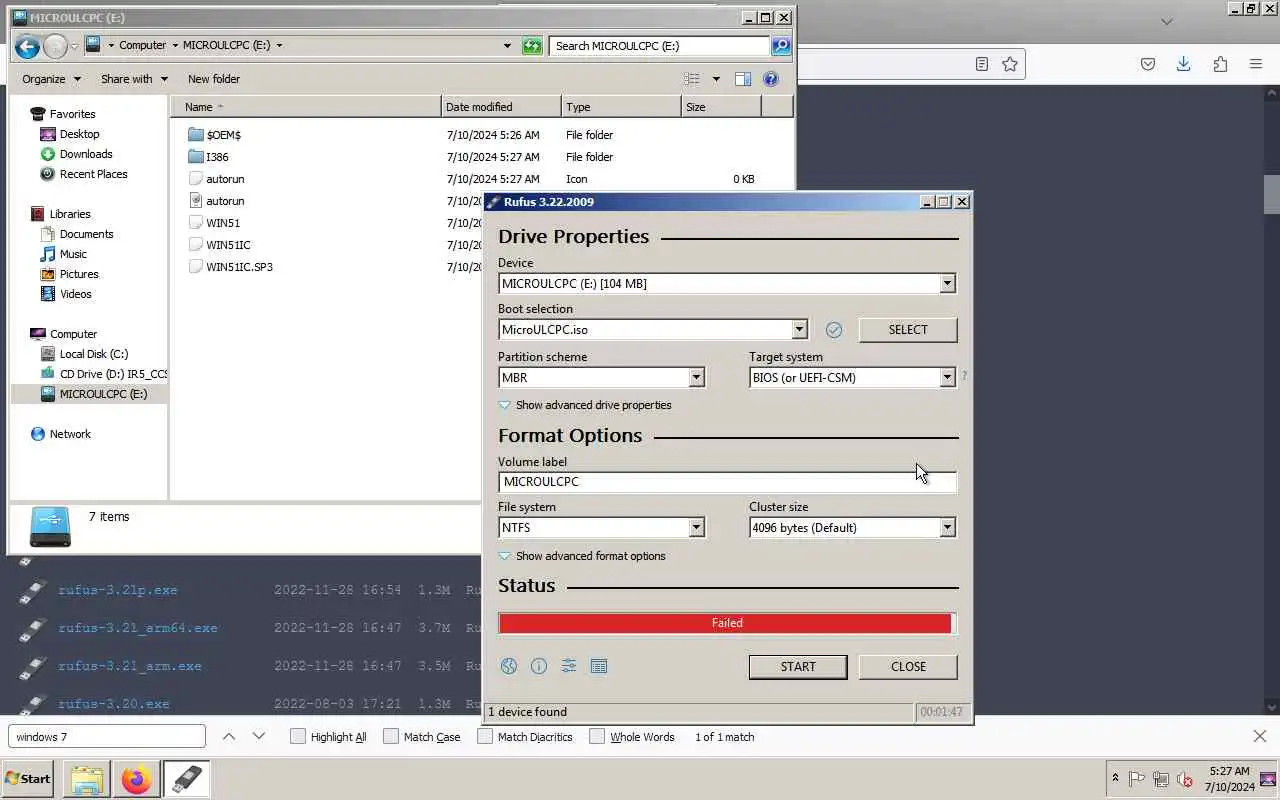1280x800 pixels.
Task: Open the Rufus About info icon
Action: point(539,666)
